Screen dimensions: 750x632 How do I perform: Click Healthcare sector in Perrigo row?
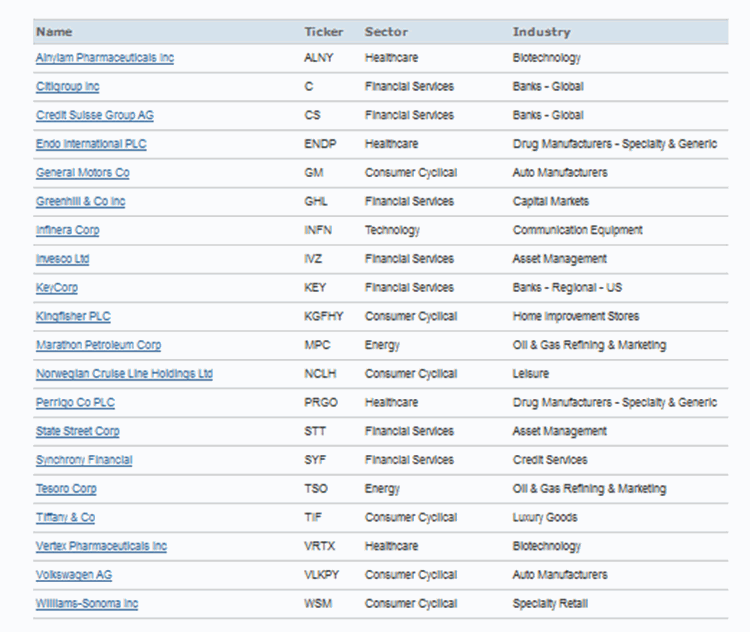pos(391,402)
